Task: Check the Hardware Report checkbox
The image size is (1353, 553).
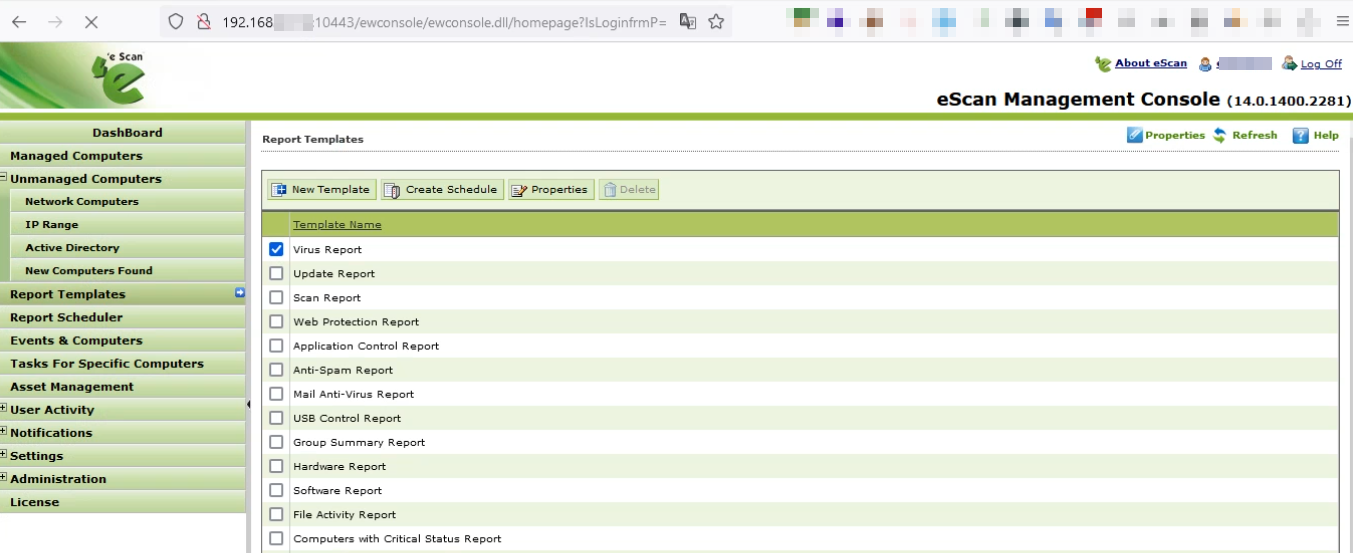Action: pos(276,466)
